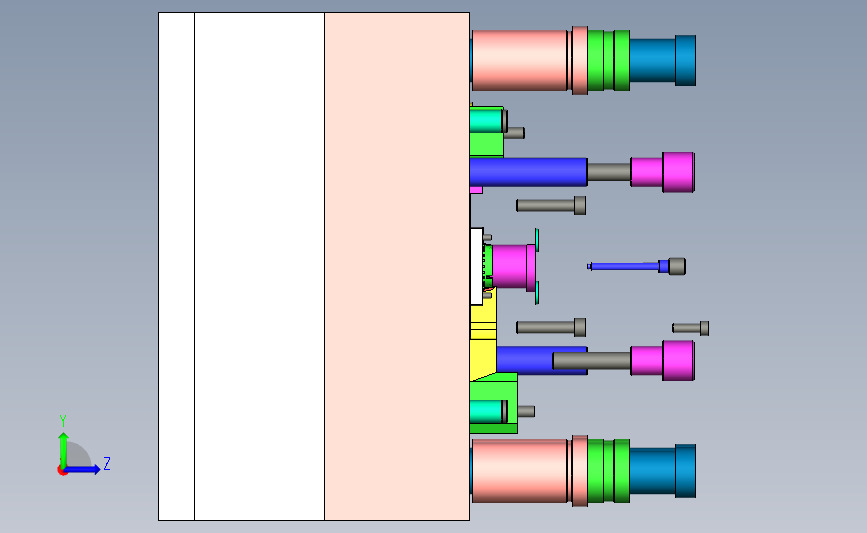
Task: Select the bottom salmon guide cylinder
Action: (520, 471)
